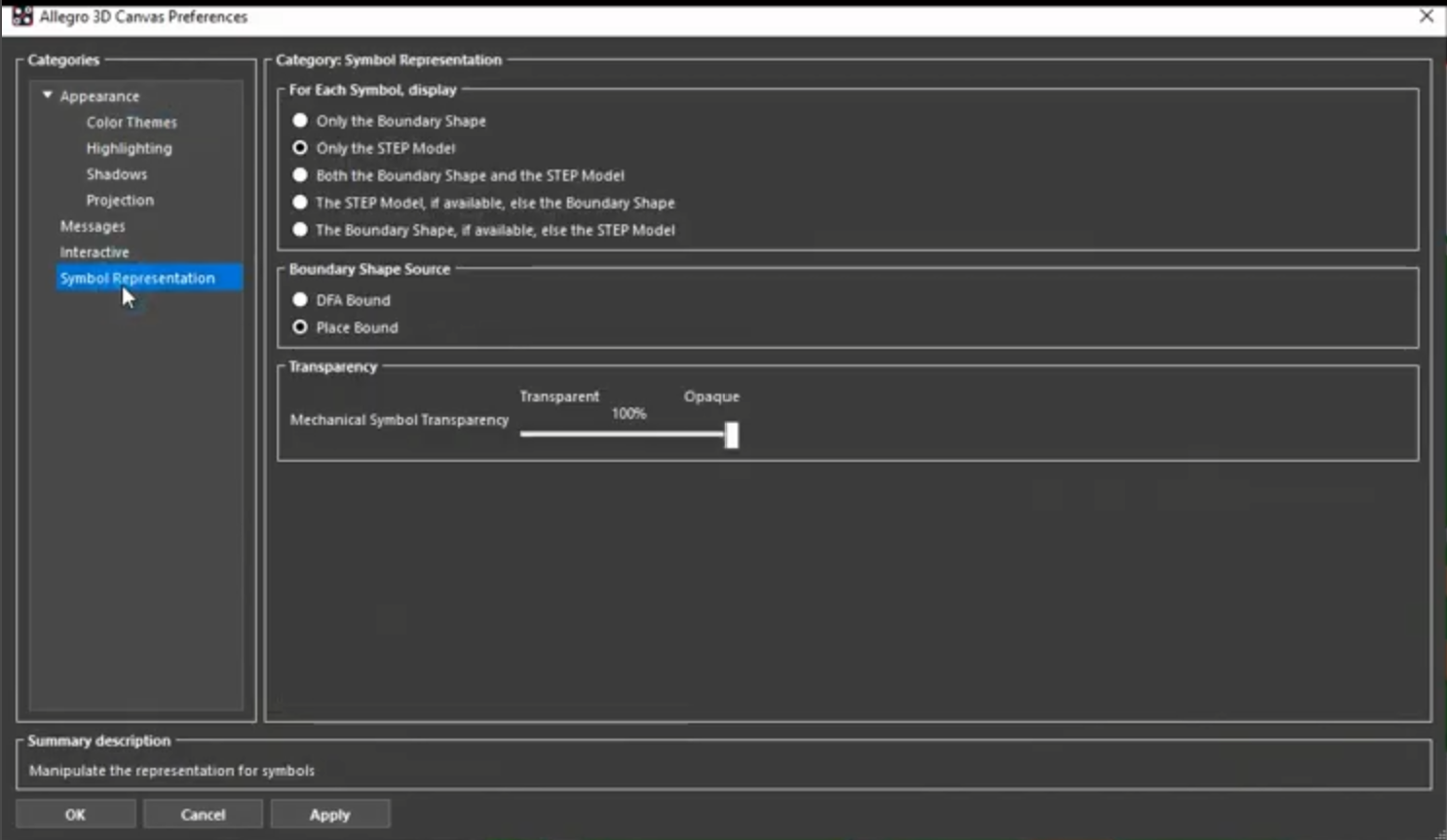This screenshot has height=840, width=1447.
Task: Open the Projection preferences category
Action: click(120, 200)
